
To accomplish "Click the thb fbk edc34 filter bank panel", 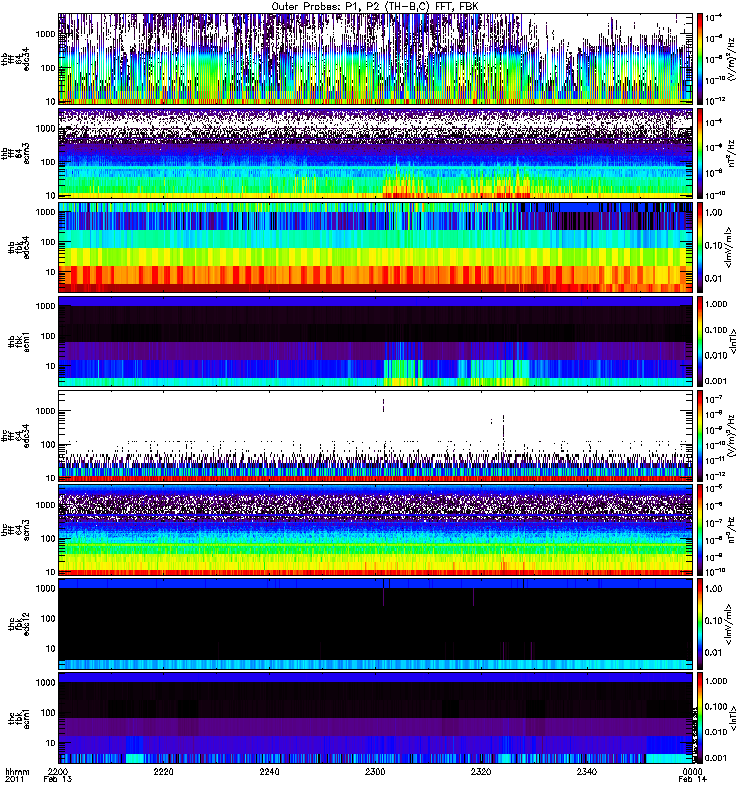I will [375, 246].
